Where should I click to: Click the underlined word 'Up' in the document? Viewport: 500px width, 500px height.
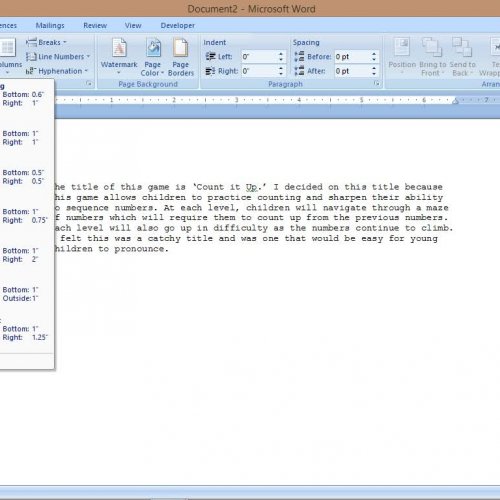pyautogui.click(x=252, y=187)
